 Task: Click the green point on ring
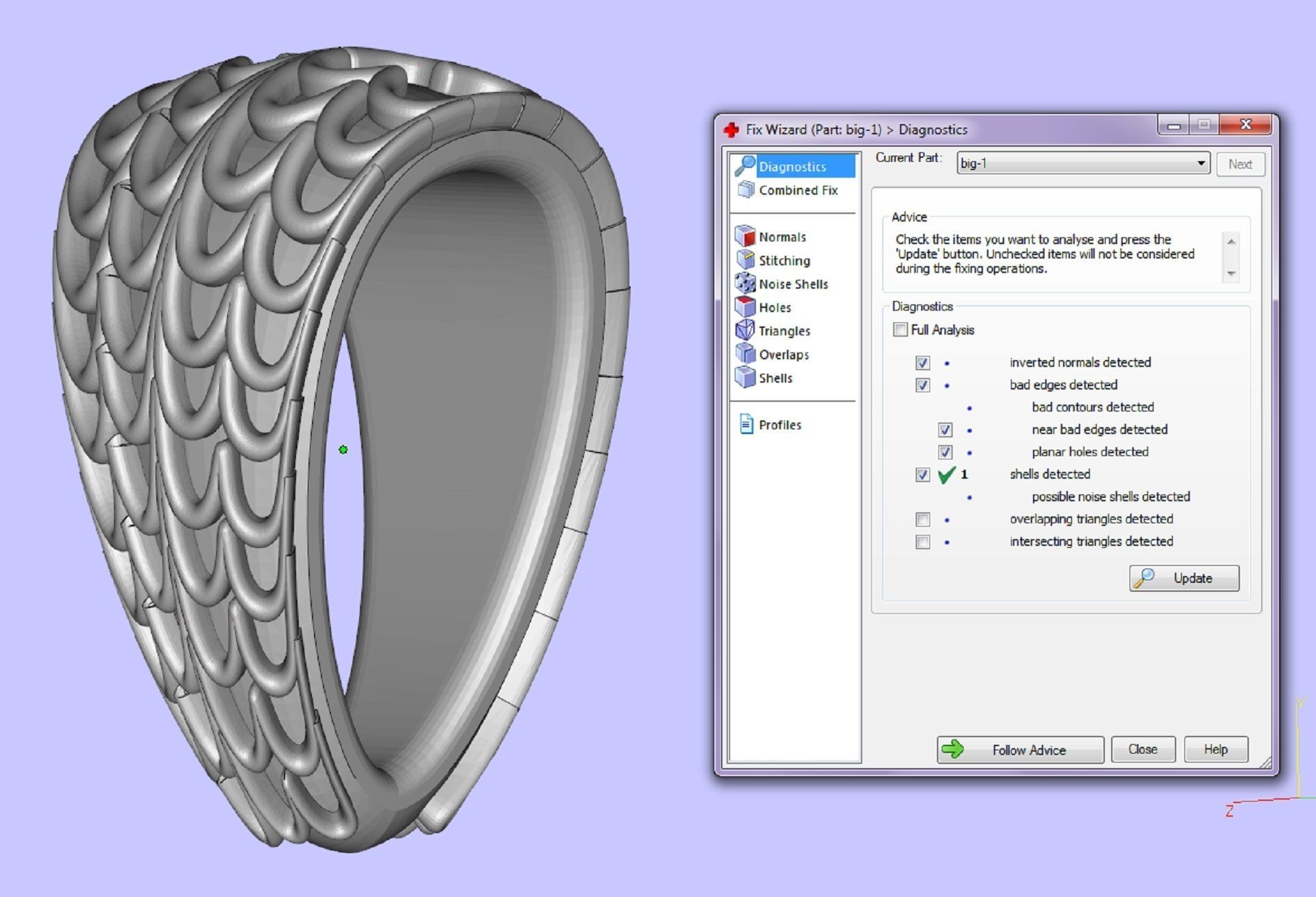[343, 450]
